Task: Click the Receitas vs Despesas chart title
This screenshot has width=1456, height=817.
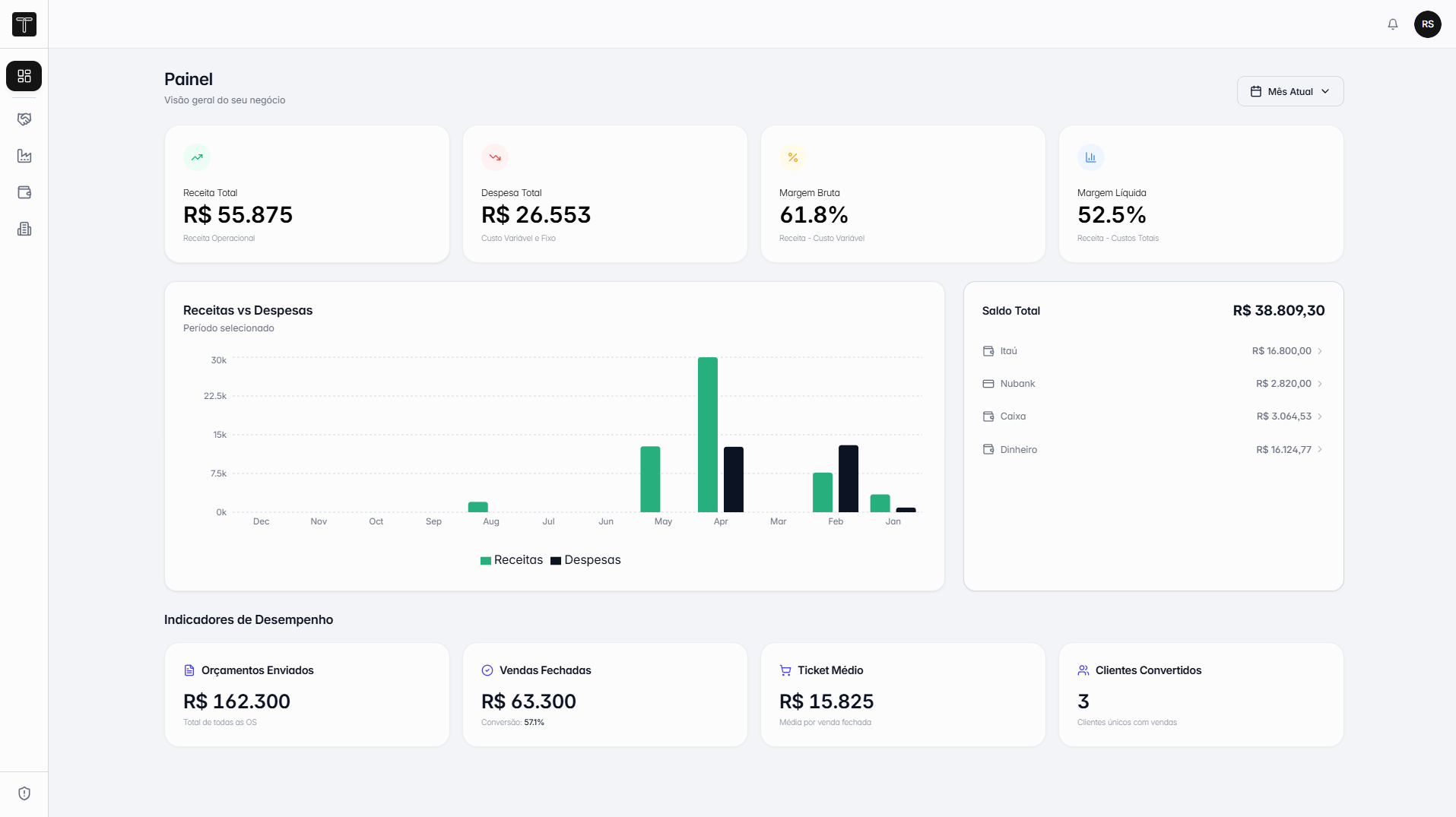Action: [x=248, y=310]
